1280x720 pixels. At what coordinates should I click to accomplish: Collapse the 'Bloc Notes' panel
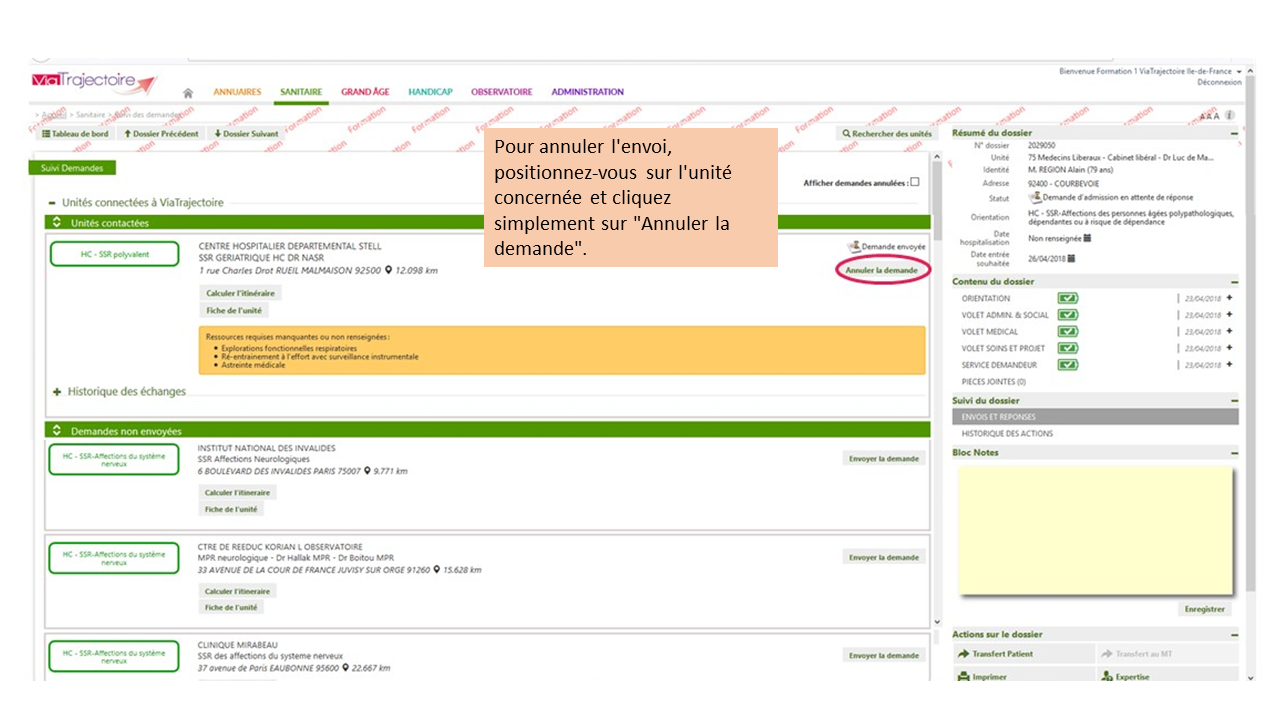(1233, 453)
